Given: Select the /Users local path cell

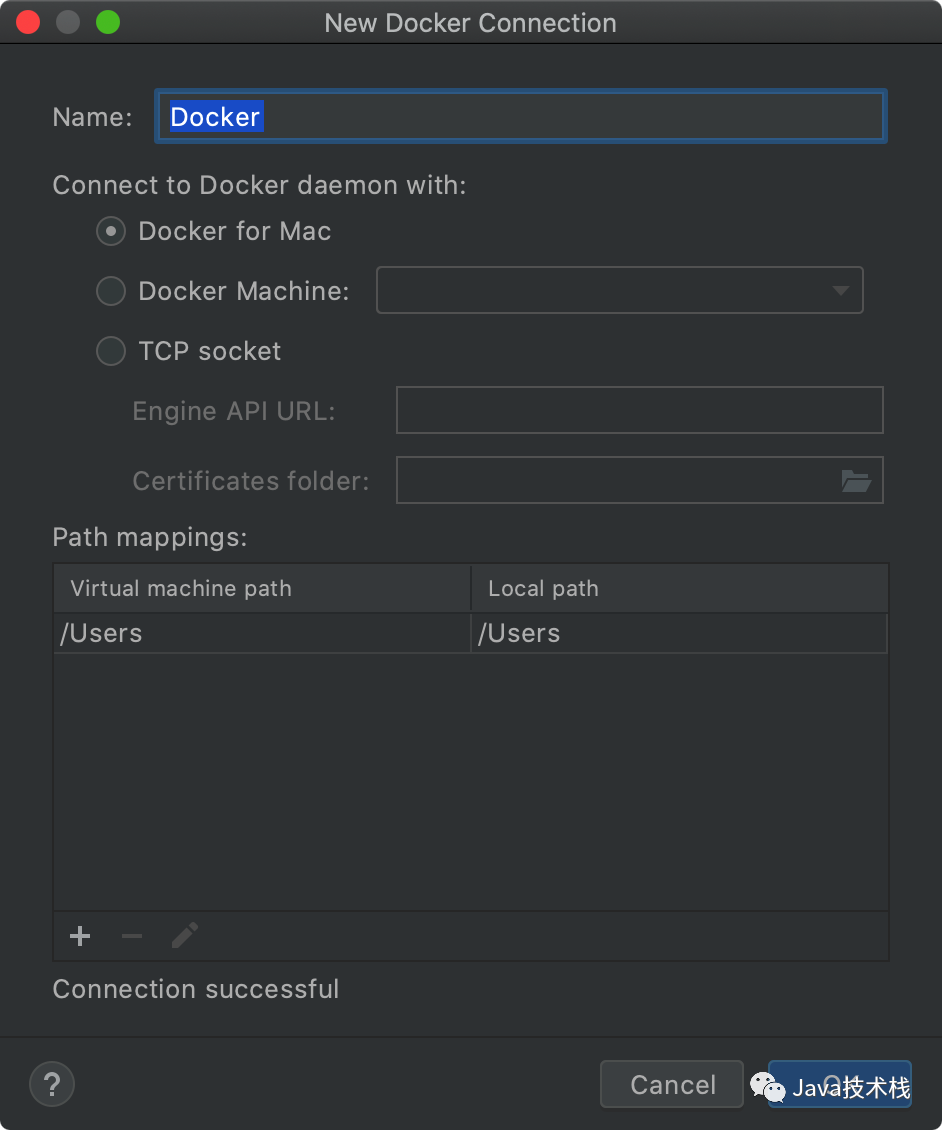Looking at the screenshot, I should click(x=680, y=633).
